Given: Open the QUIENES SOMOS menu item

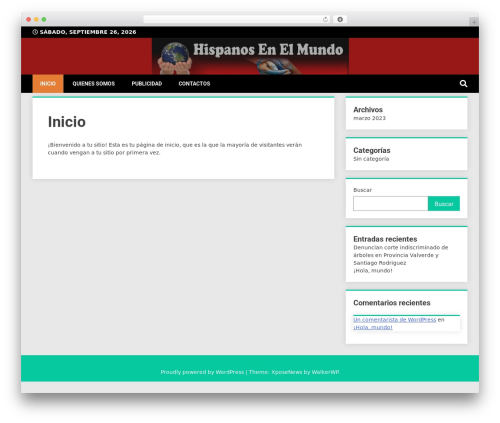Looking at the screenshot, I should (x=94, y=84).
